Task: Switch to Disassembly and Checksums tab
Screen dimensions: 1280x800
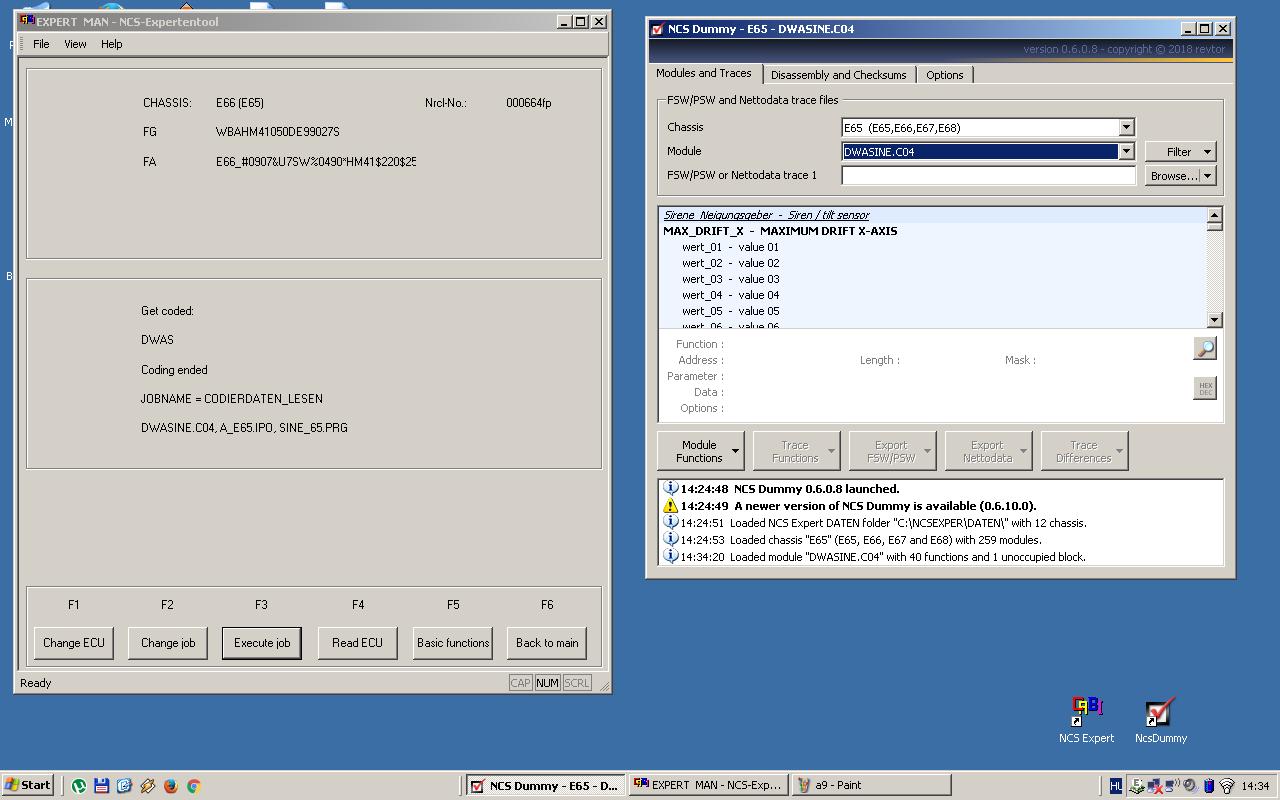Action: tap(838, 75)
